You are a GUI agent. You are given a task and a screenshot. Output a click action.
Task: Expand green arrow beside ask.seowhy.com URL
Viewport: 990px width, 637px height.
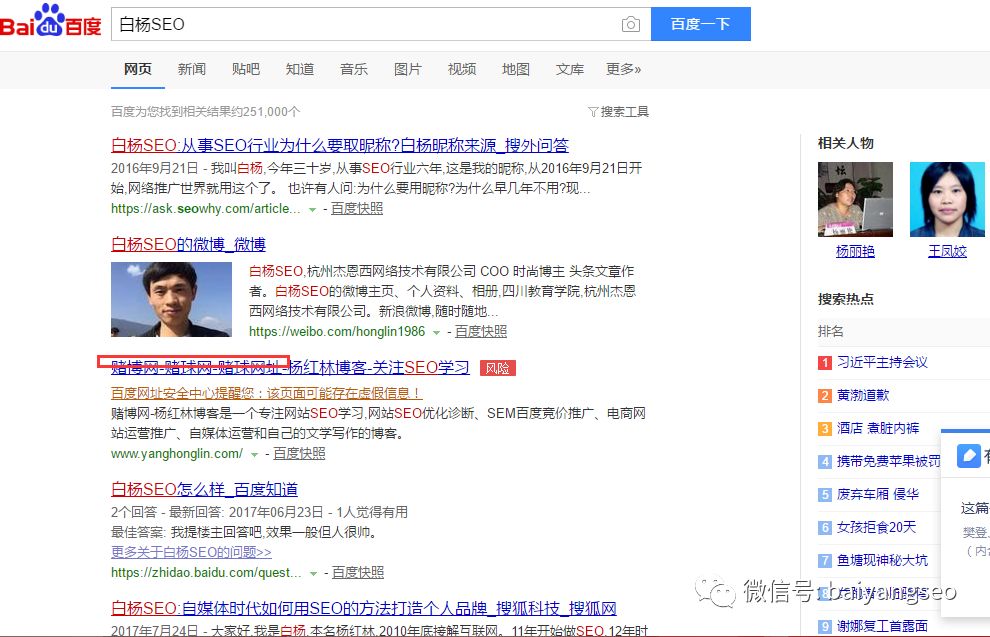[313, 209]
